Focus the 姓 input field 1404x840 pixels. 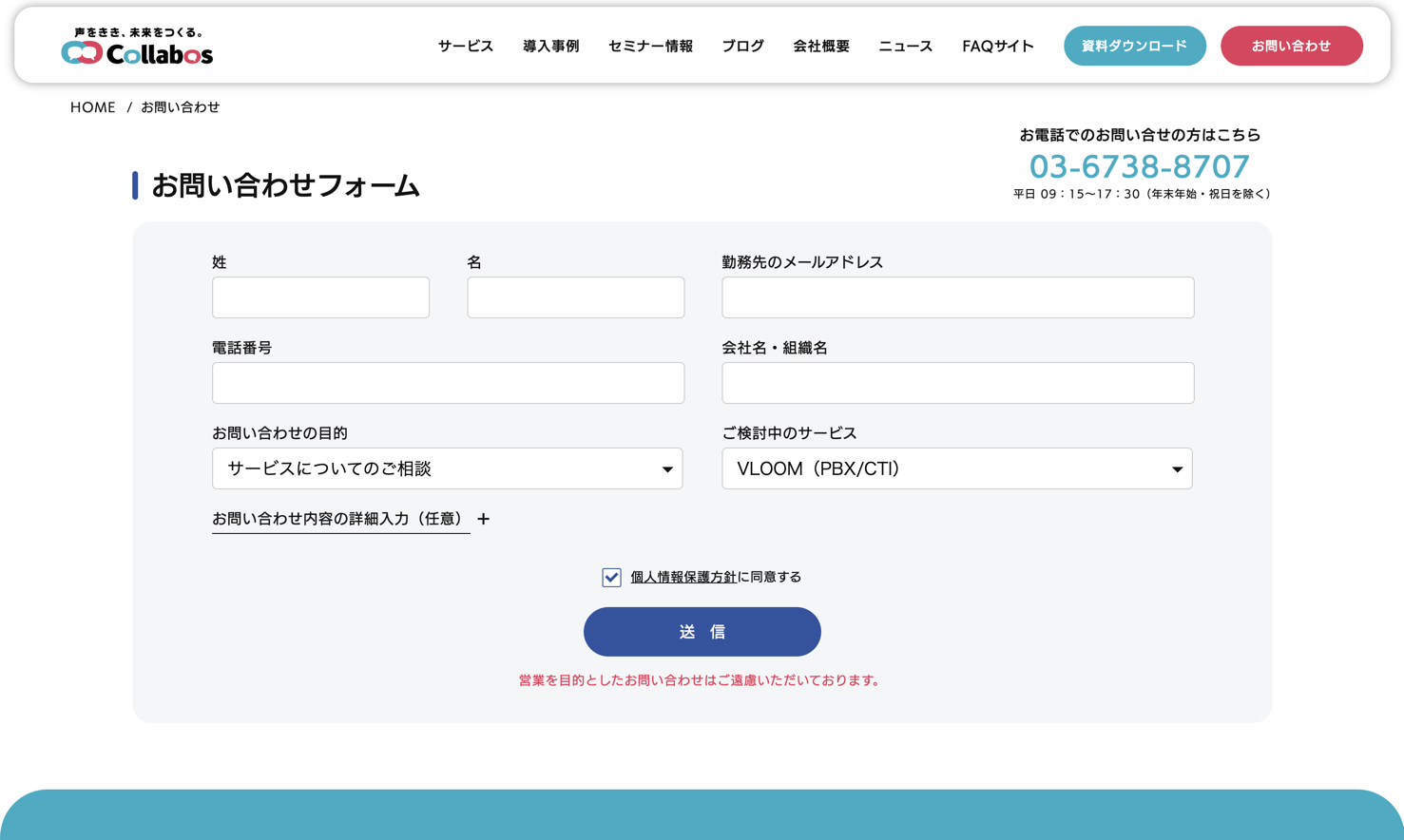(320, 297)
